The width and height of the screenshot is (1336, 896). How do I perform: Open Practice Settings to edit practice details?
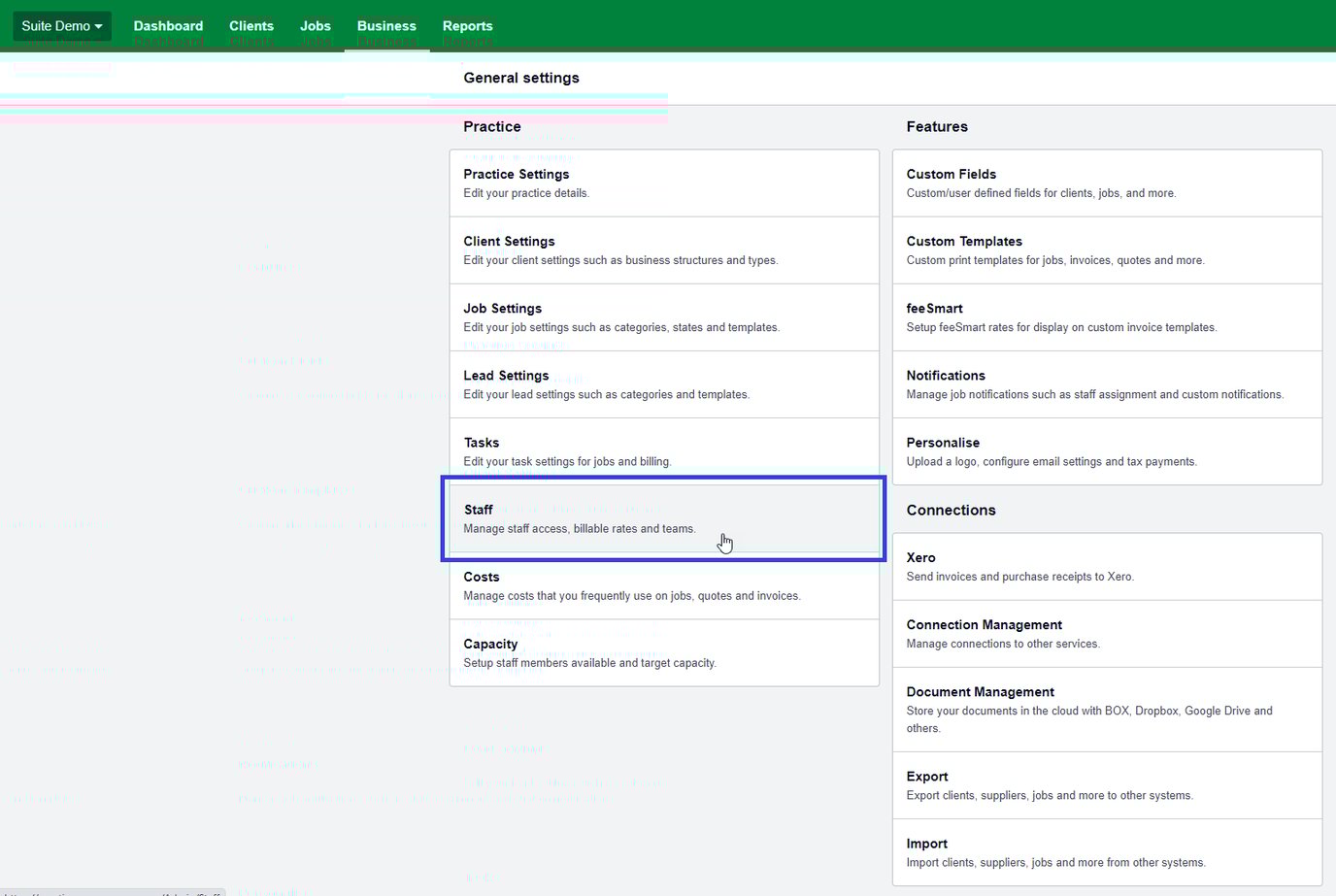click(664, 183)
